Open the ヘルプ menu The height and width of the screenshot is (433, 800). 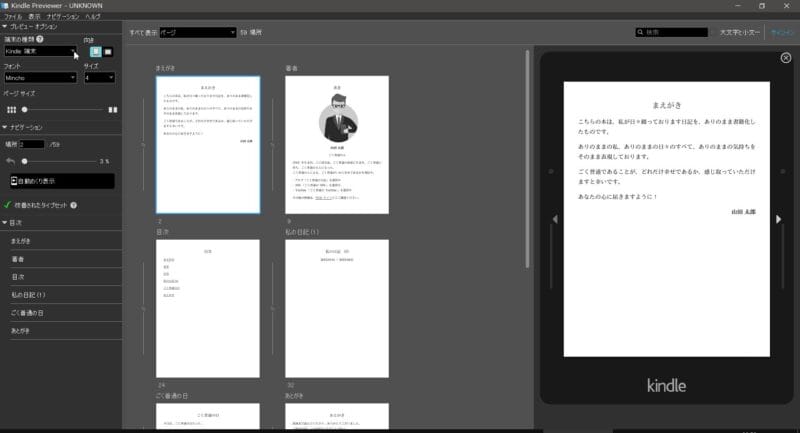[x=93, y=17]
